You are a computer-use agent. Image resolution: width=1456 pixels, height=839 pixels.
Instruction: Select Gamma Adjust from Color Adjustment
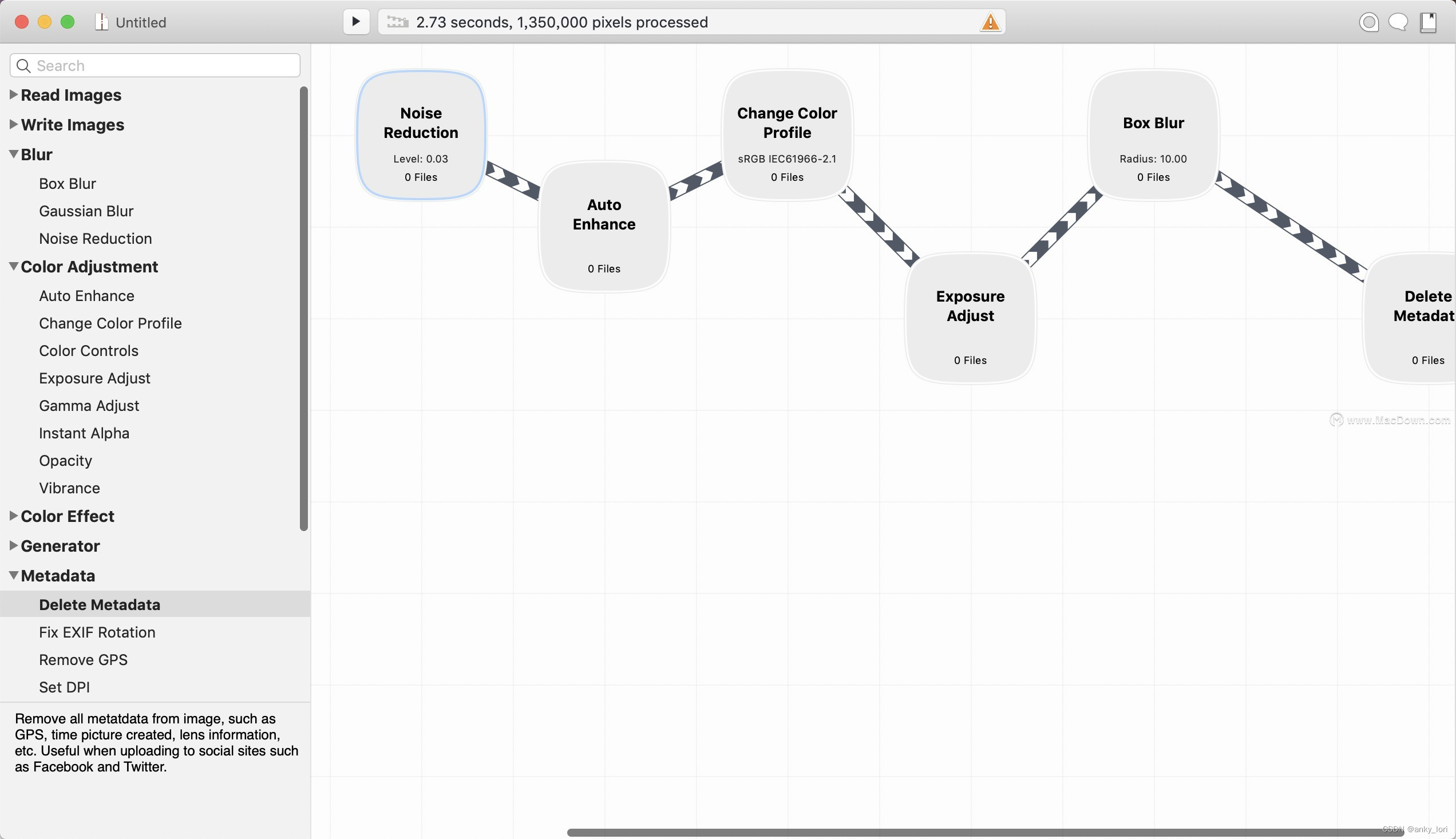tap(88, 405)
